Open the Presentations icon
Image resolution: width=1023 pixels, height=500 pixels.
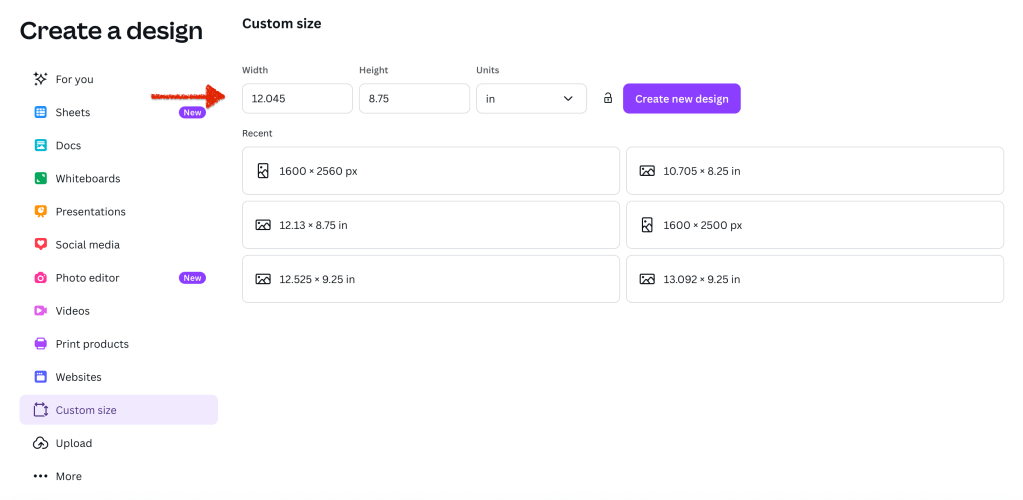click(x=41, y=211)
